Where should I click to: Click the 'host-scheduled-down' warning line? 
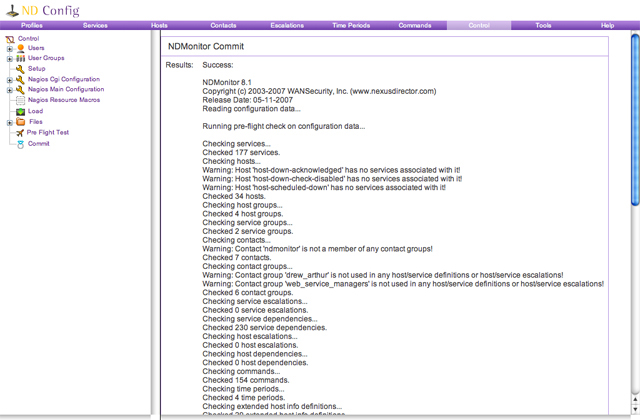[324, 188]
